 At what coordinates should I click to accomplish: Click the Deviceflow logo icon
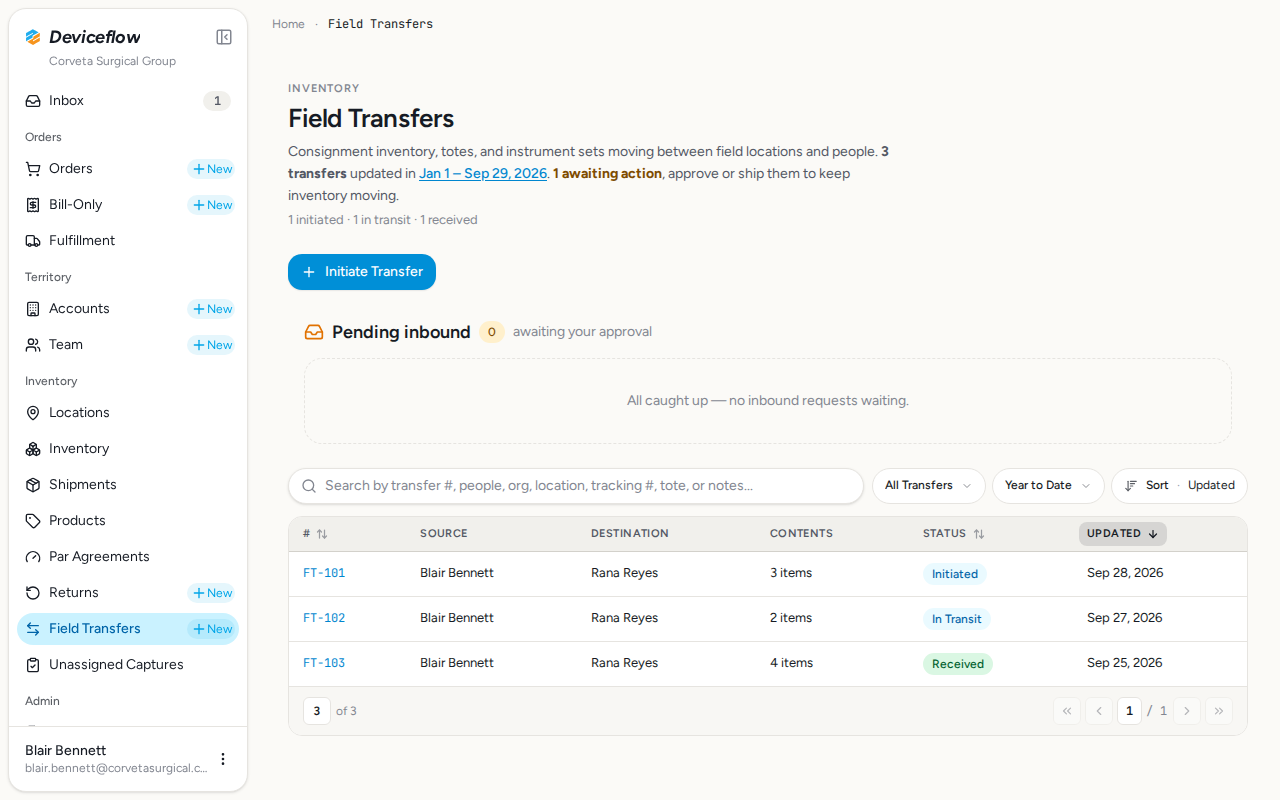[33, 37]
